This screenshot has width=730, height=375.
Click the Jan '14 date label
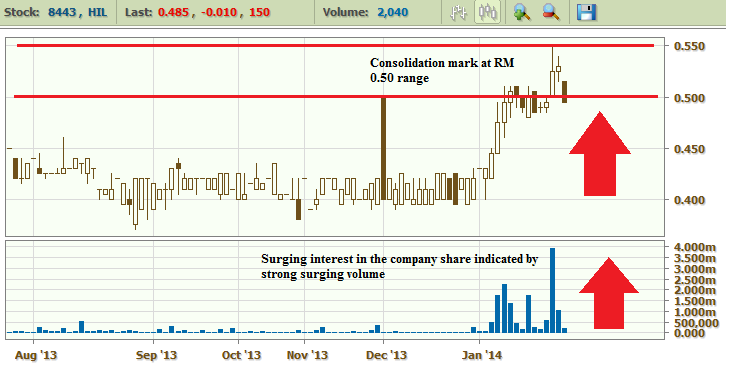[x=482, y=355]
